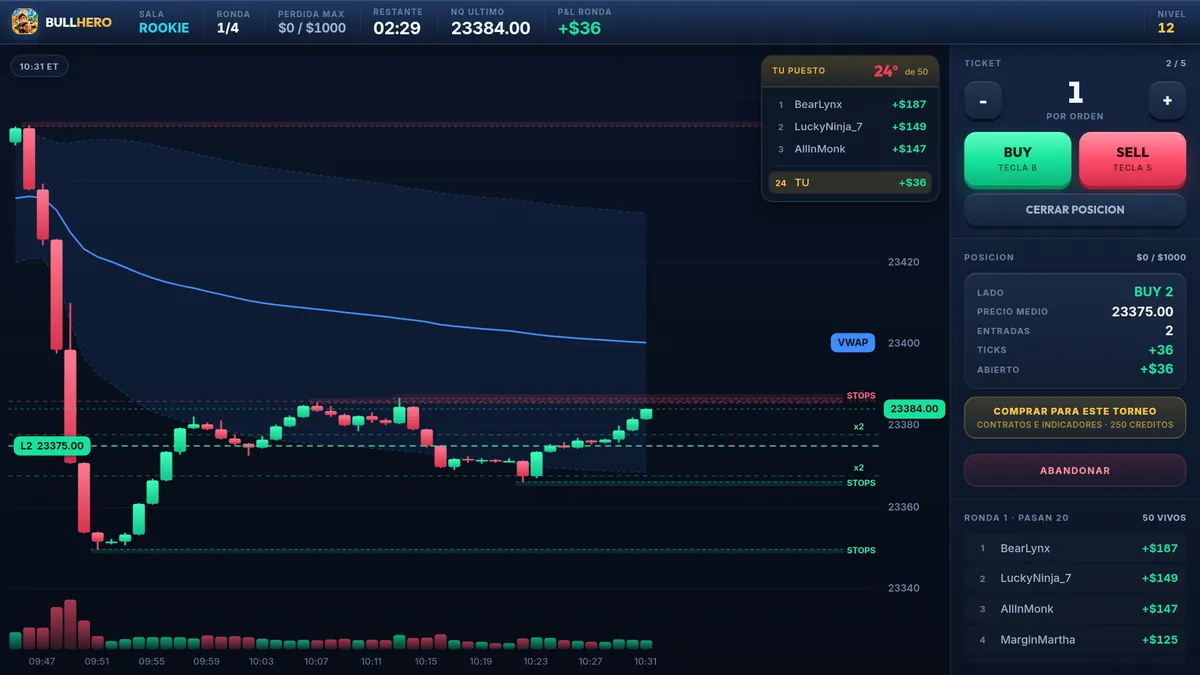The image size is (1200, 675).
Task: Click the green STOPS label near 23360
Action: click(860, 483)
